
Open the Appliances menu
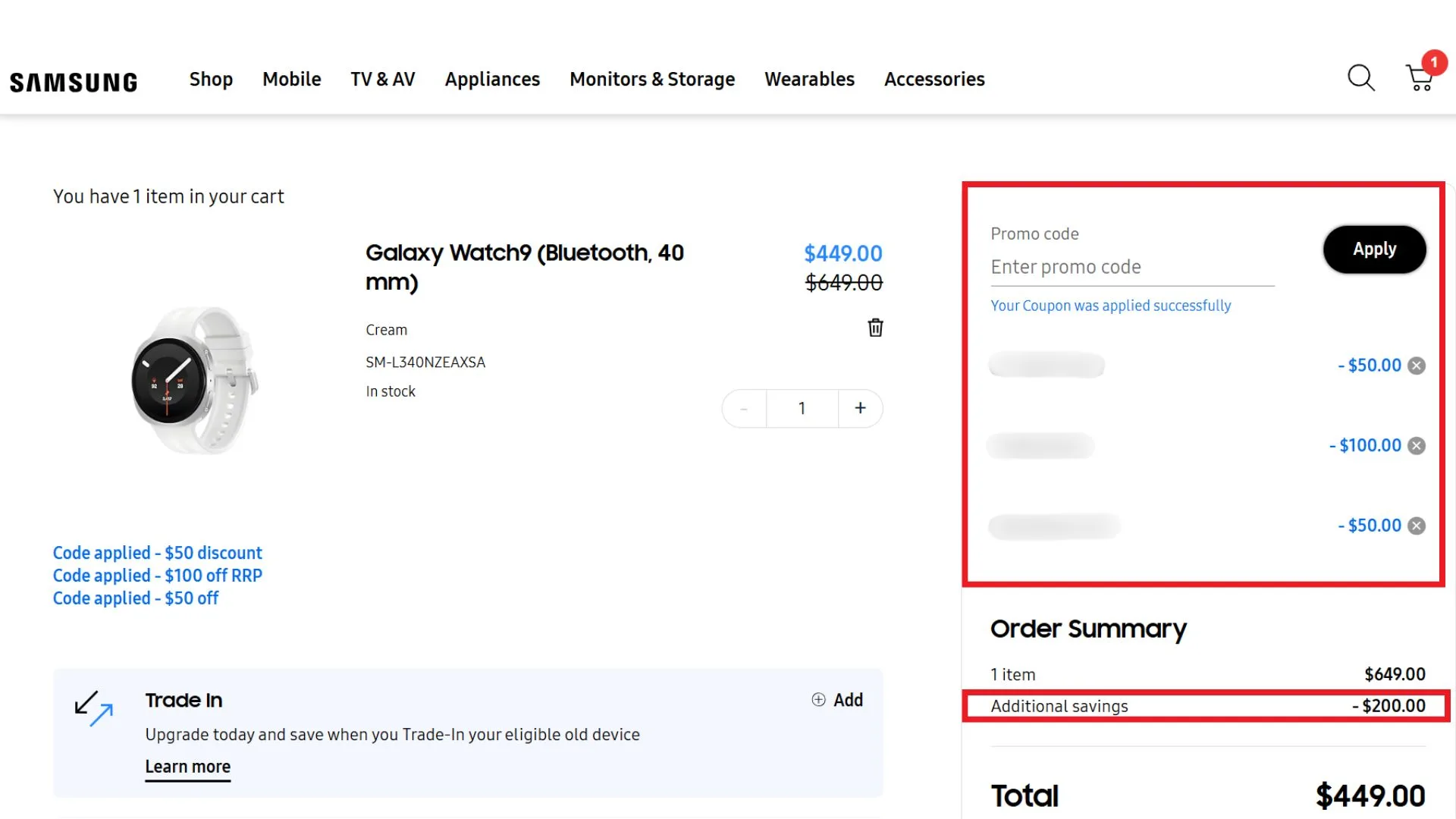pyautogui.click(x=492, y=79)
